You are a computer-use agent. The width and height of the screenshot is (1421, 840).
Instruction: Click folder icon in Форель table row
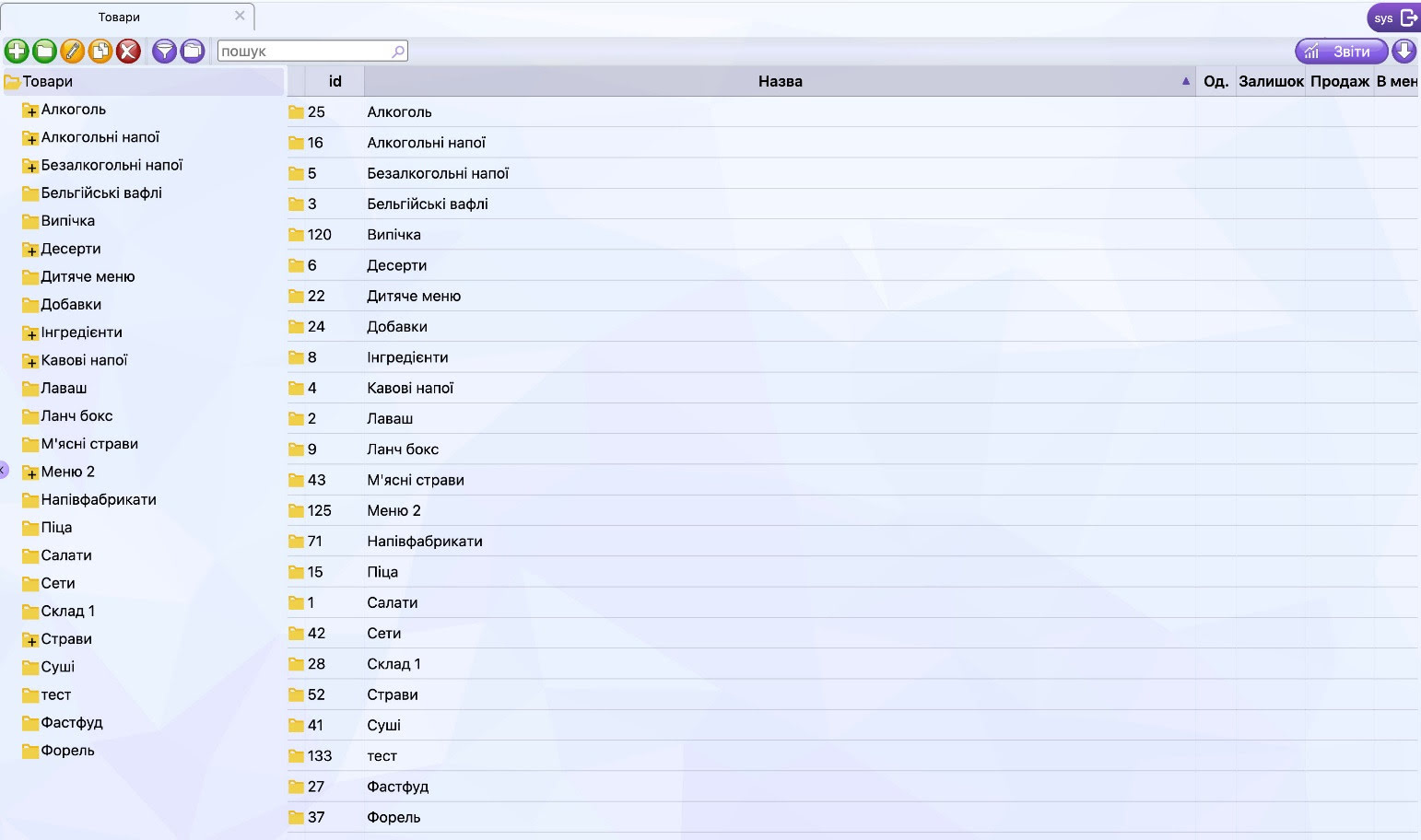click(296, 818)
